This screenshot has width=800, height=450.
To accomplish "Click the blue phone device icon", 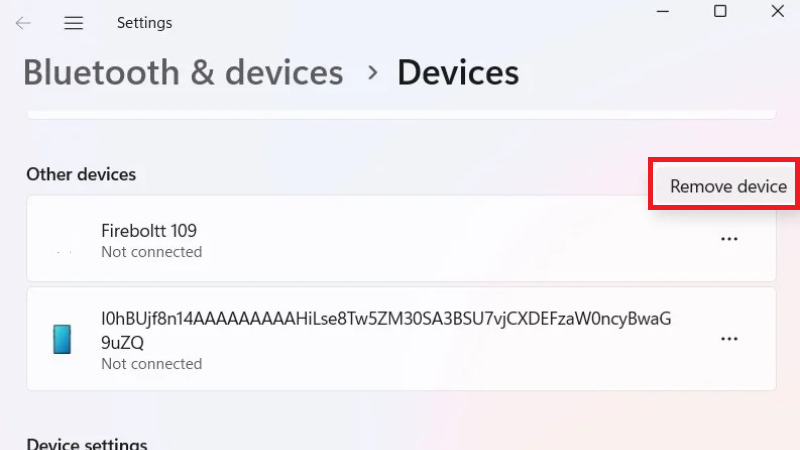I will [x=63, y=340].
